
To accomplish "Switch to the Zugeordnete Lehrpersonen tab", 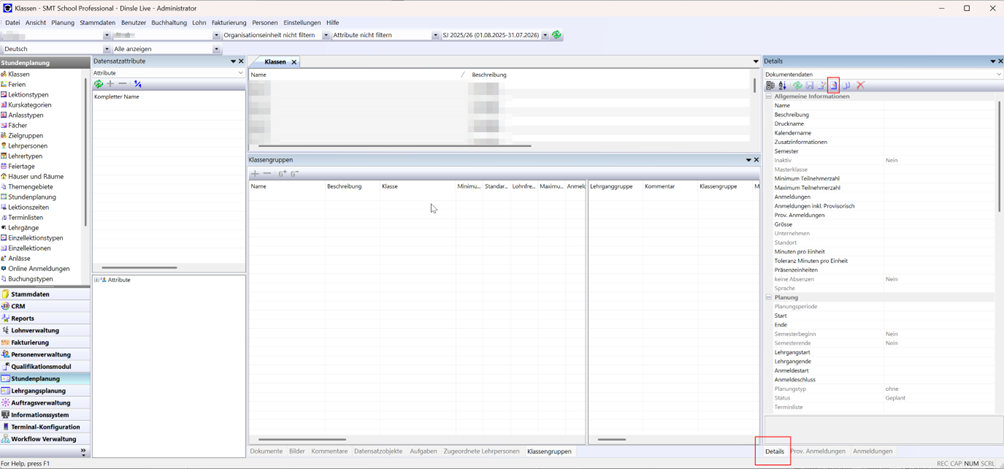I will (483, 451).
